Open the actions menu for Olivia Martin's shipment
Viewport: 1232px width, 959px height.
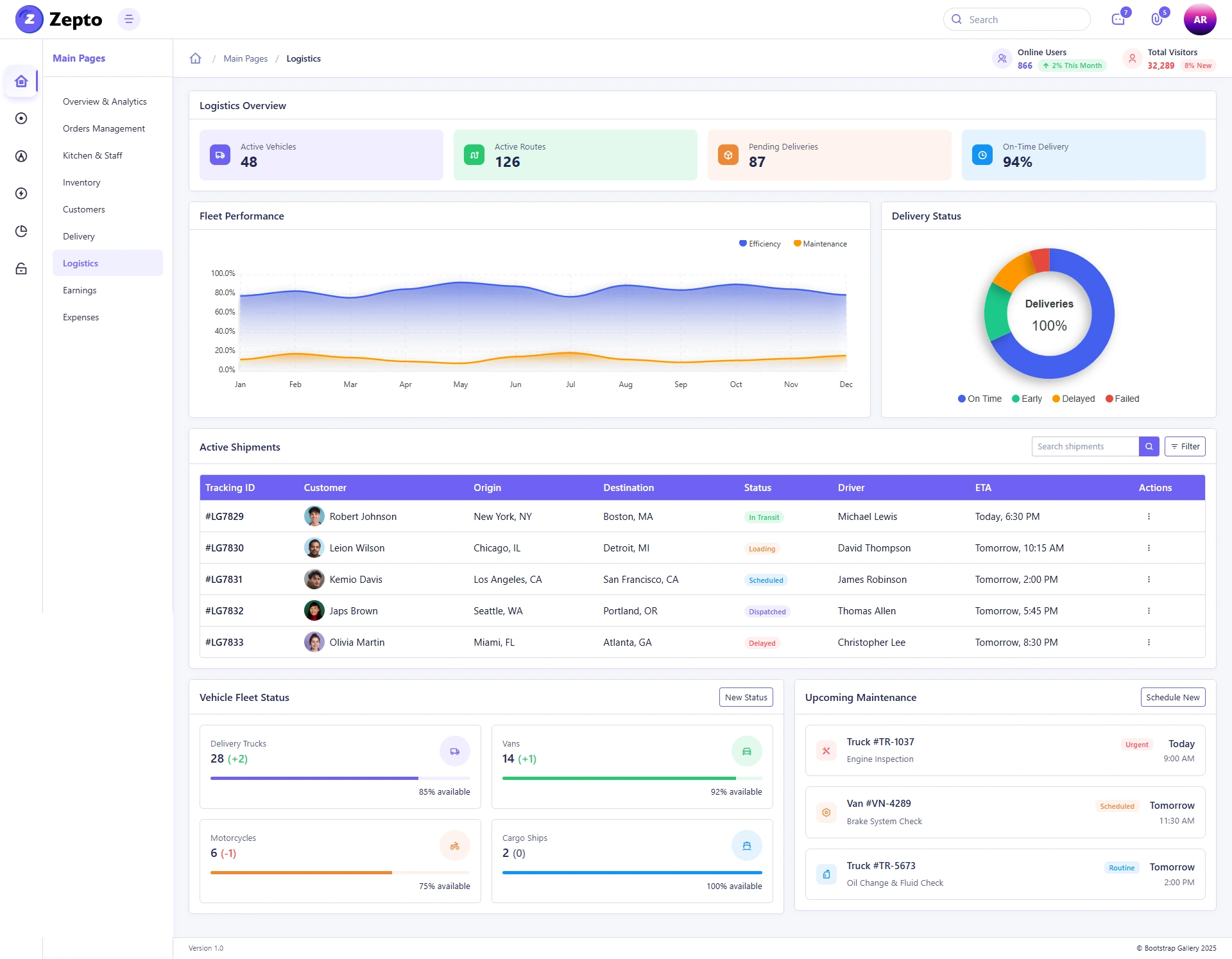(1149, 642)
